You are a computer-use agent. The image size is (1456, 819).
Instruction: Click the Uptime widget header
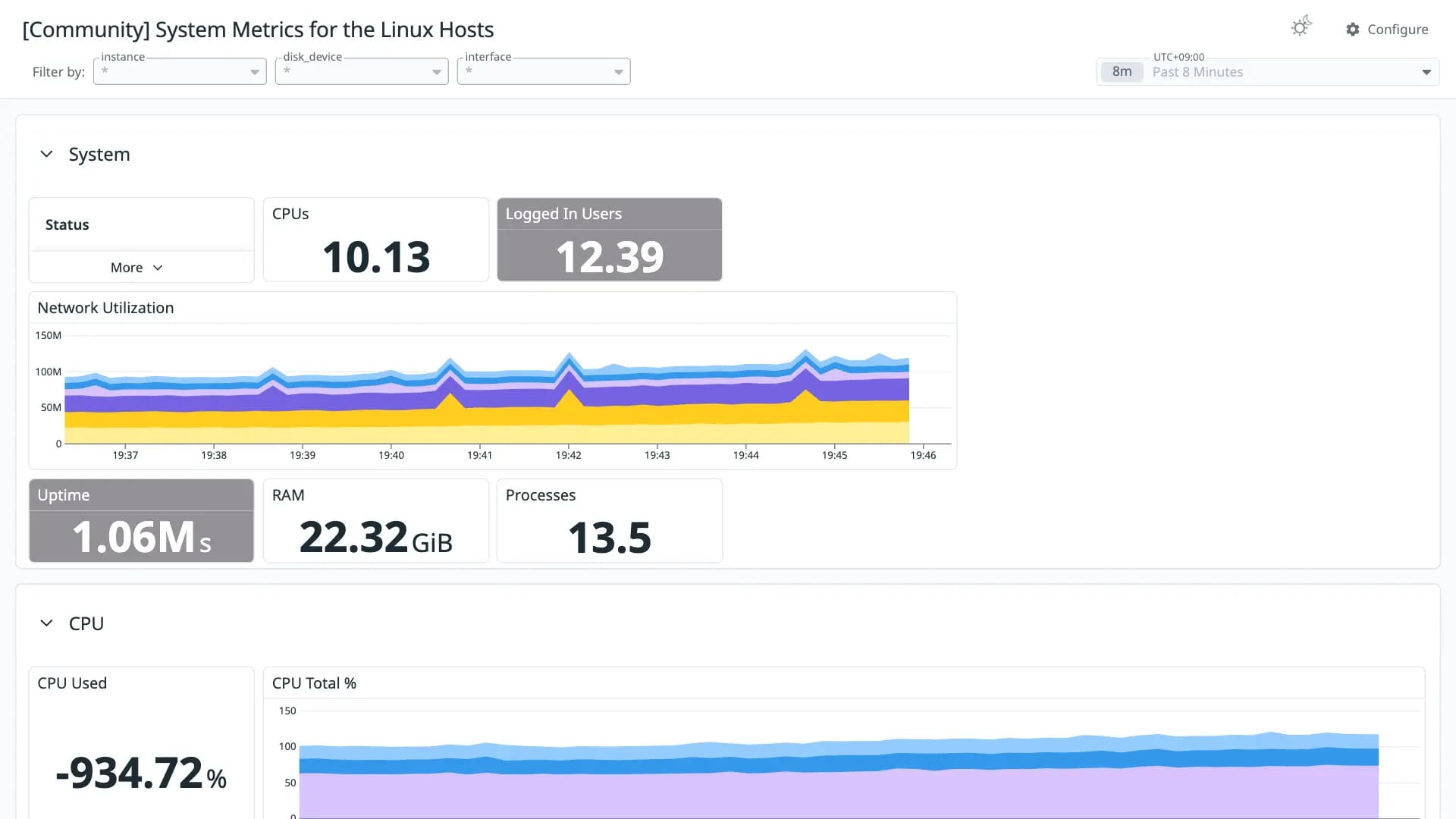[x=141, y=495]
